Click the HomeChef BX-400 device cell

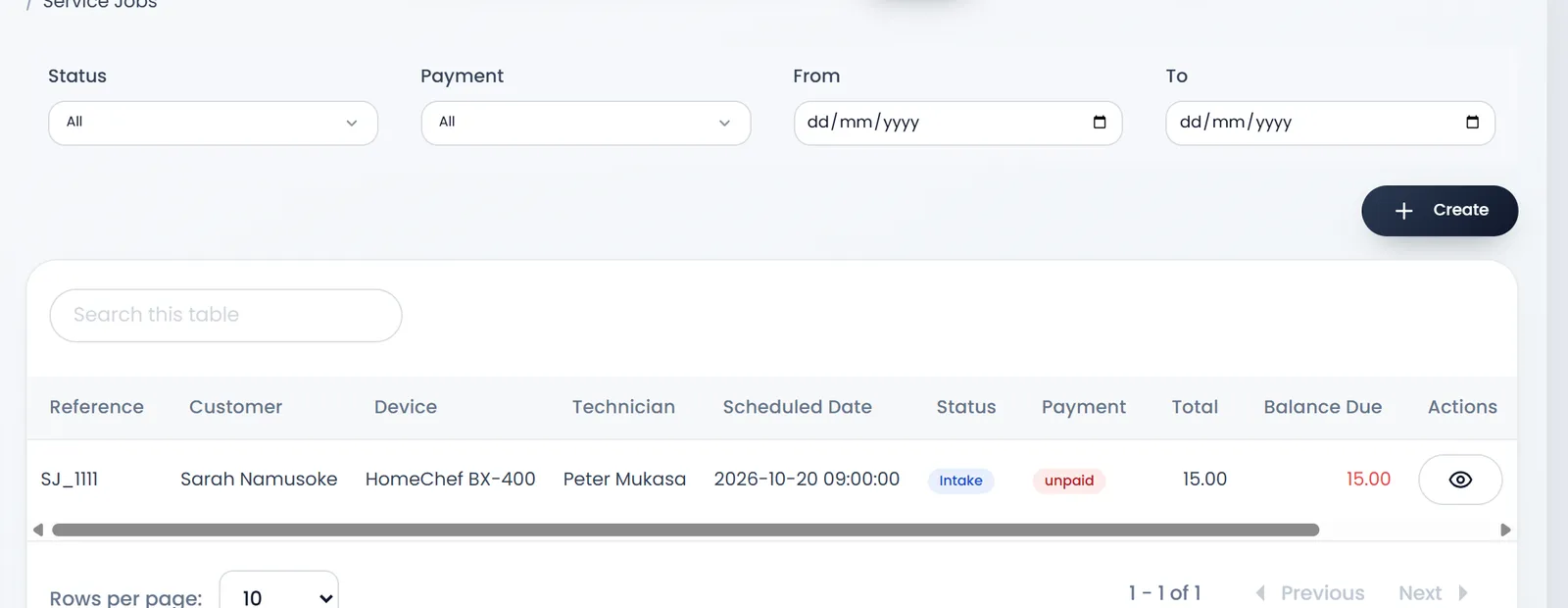(x=450, y=480)
